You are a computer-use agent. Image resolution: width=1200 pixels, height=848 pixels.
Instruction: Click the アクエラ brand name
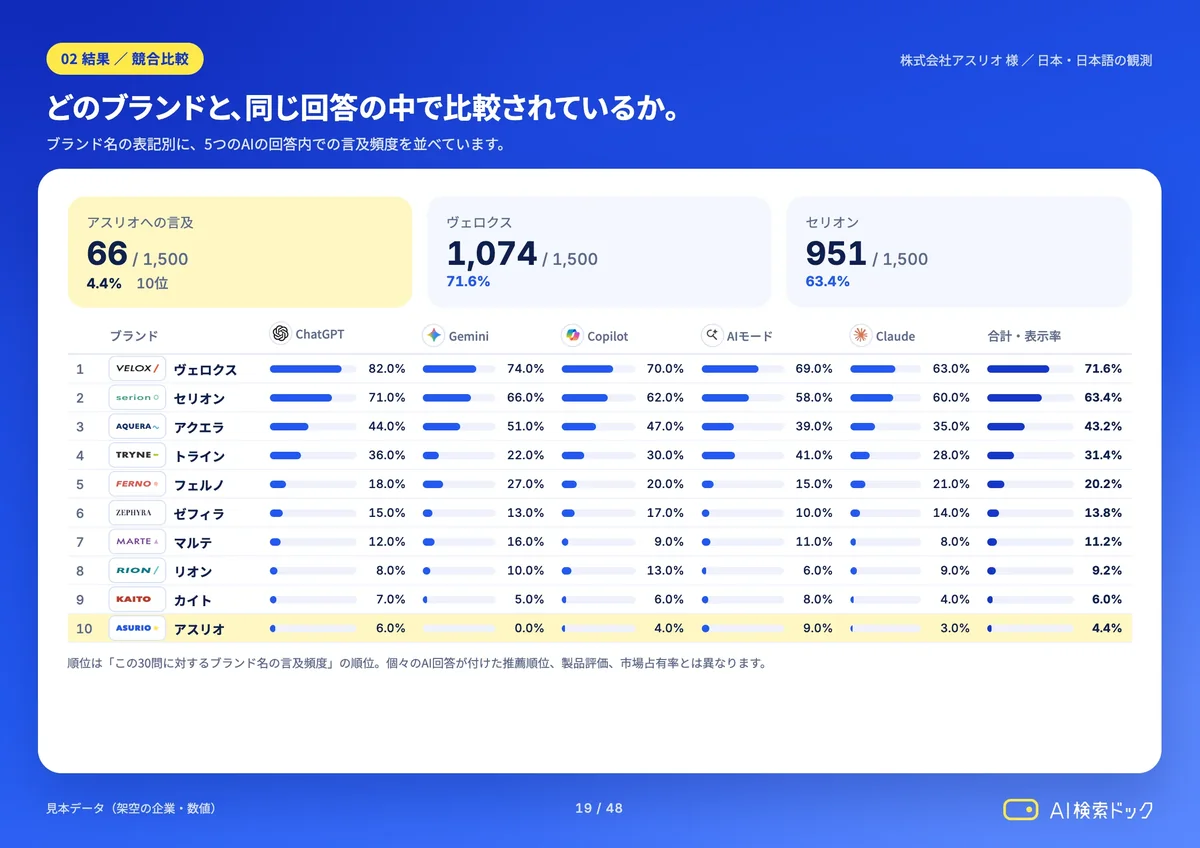(199, 427)
